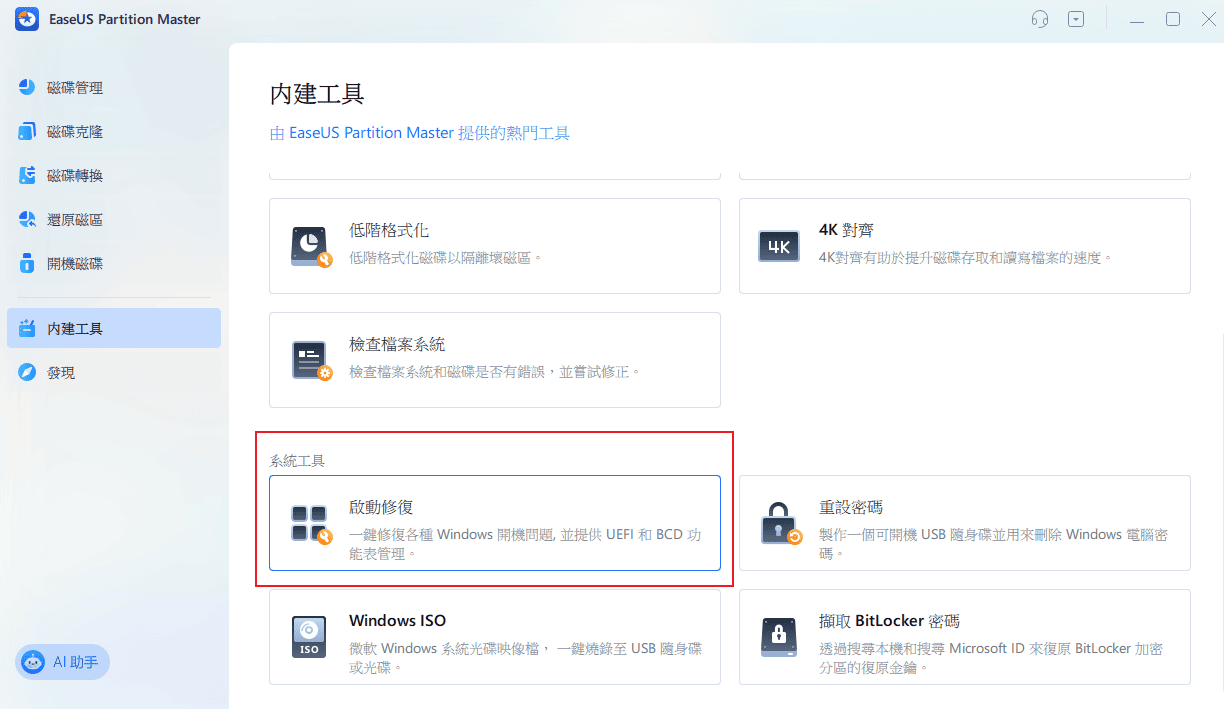
Task: Open the 發現 compass icon
Action: click(28, 373)
